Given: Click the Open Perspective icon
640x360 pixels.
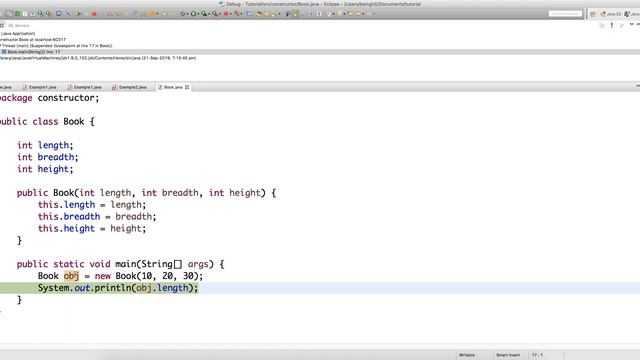Looking at the screenshot, I should click(x=593, y=14).
